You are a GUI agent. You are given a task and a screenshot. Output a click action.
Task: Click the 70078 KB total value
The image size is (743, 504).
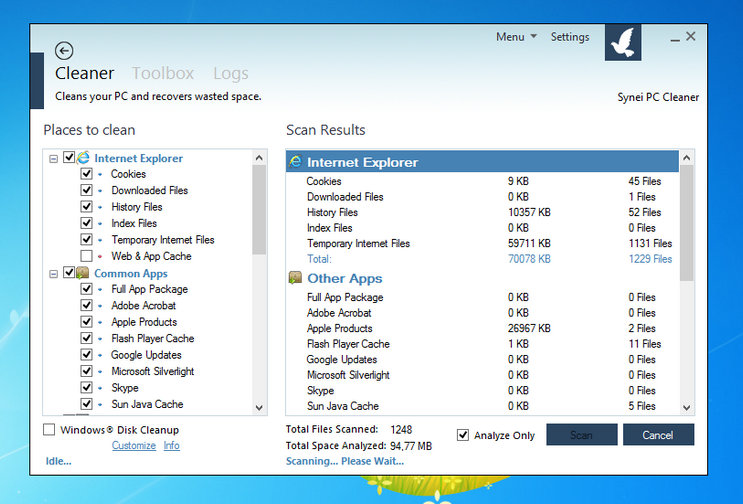click(529, 259)
